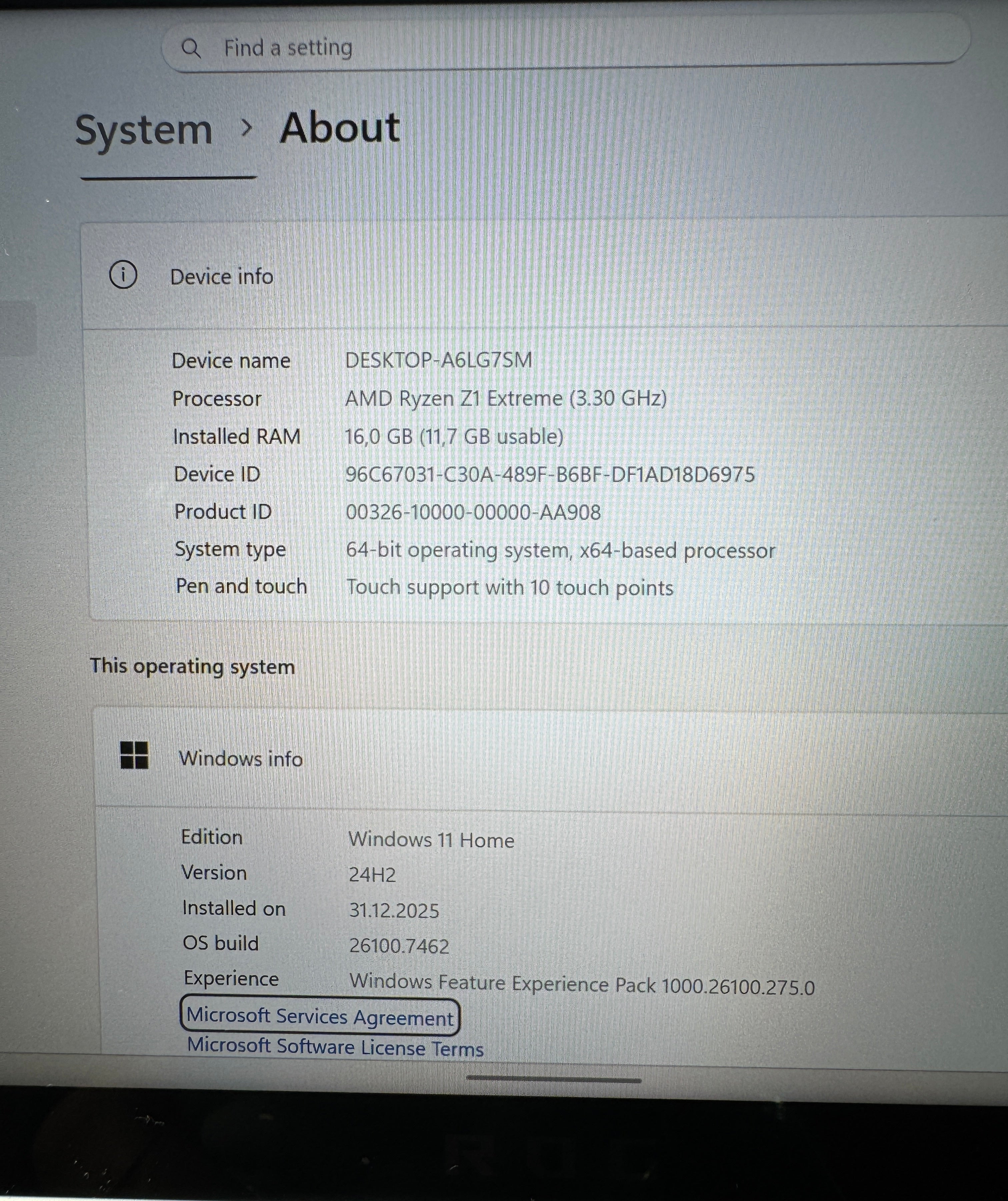
Task: Click the This operating system heading
Action: 192,666
